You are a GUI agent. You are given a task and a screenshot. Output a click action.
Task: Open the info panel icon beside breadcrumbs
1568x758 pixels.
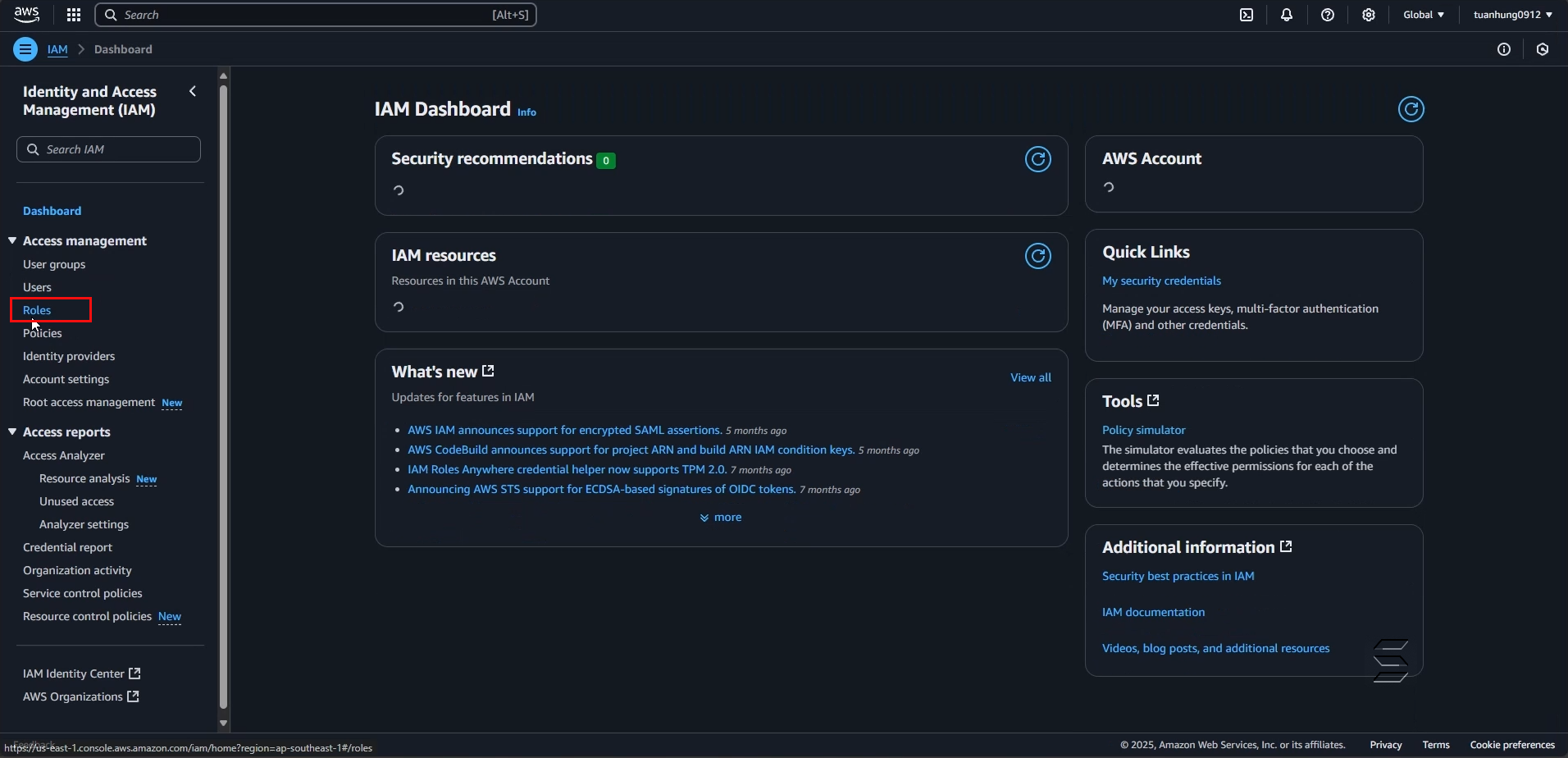tap(1504, 49)
